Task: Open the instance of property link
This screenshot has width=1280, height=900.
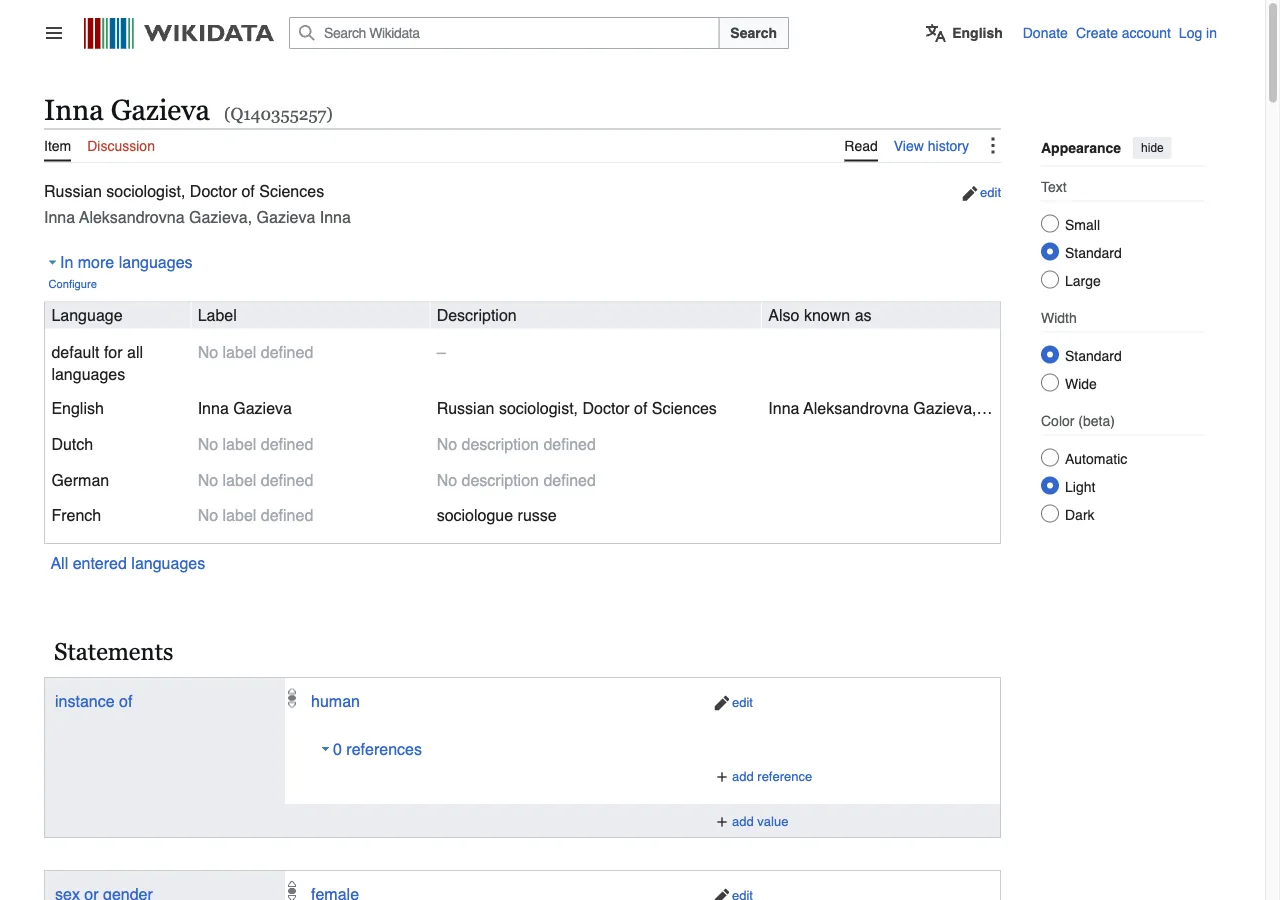Action: (x=93, y=701)
